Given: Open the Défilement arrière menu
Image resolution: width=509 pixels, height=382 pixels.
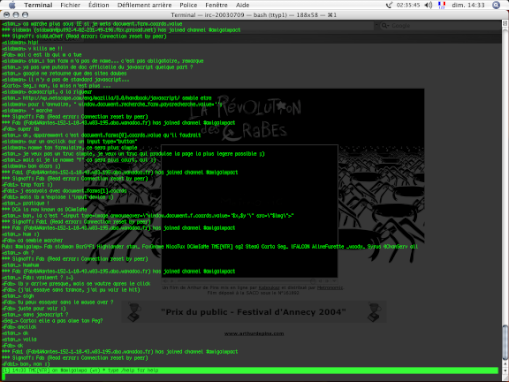Looking at the screenshot, I should 144,5.
